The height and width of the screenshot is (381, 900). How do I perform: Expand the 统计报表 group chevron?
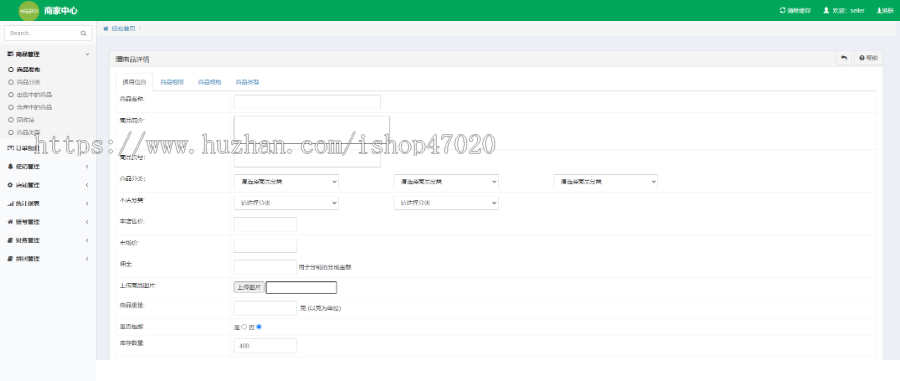(87, 204)
